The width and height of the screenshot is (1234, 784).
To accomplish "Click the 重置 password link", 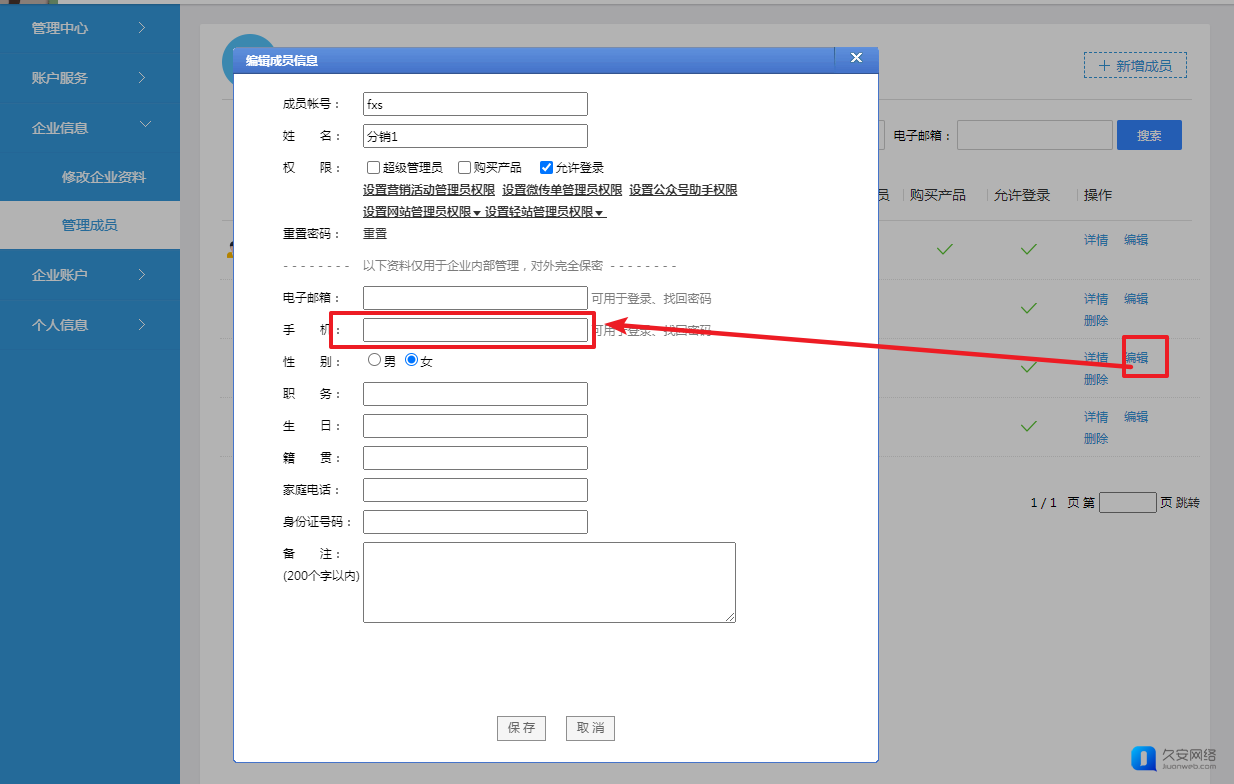I will pyautogui.click(x=375, y=234).
